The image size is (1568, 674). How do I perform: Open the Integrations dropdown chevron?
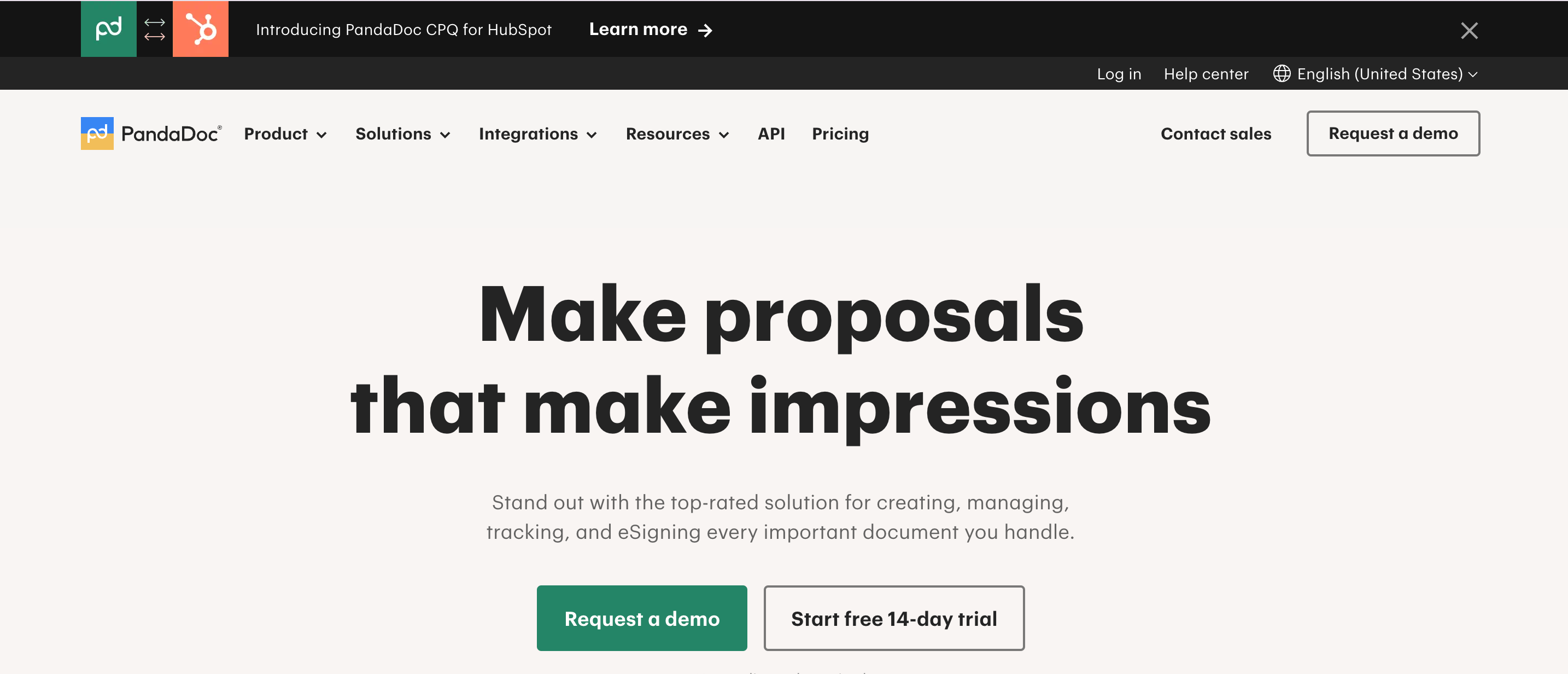(x=592, y=135)
